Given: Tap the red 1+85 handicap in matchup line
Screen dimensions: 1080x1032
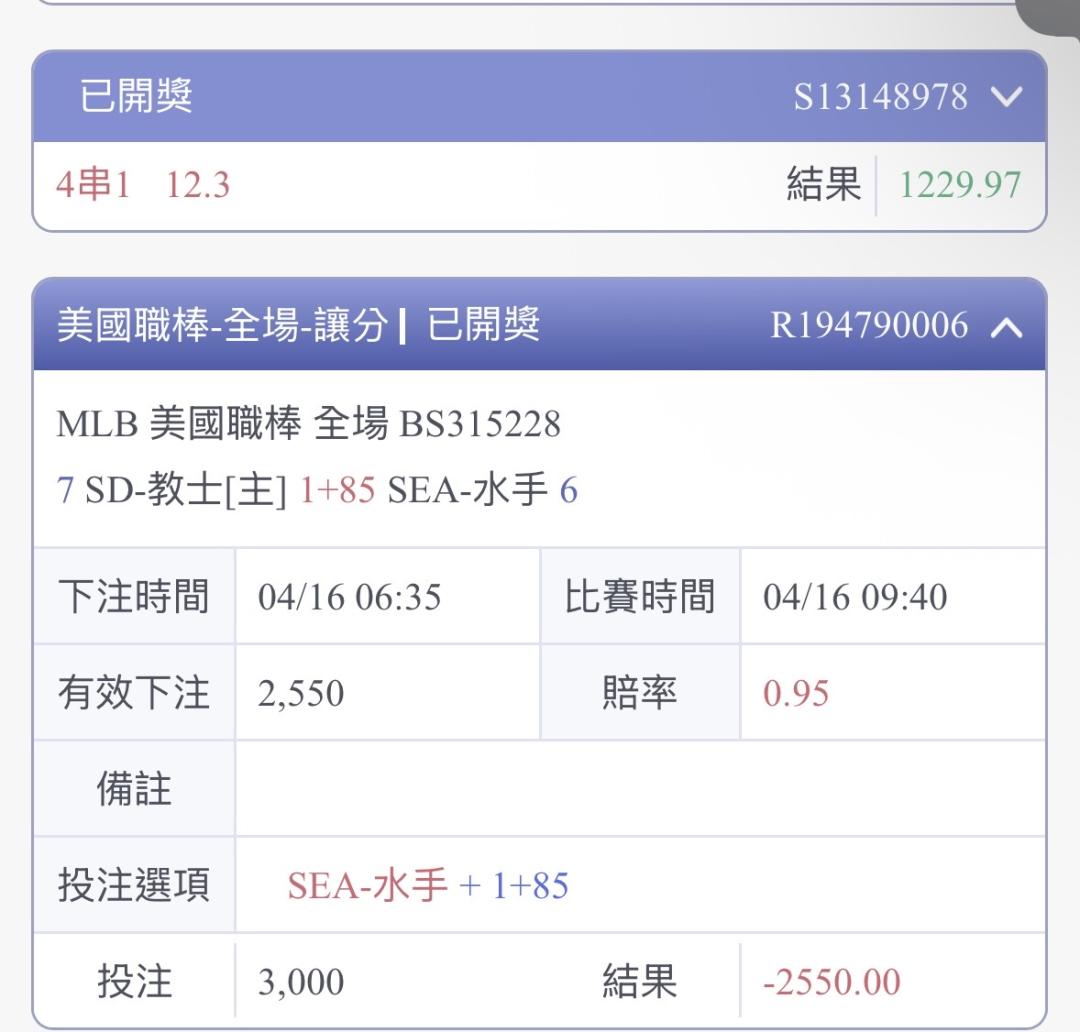Looking at the screenshot, I should 337,491.
